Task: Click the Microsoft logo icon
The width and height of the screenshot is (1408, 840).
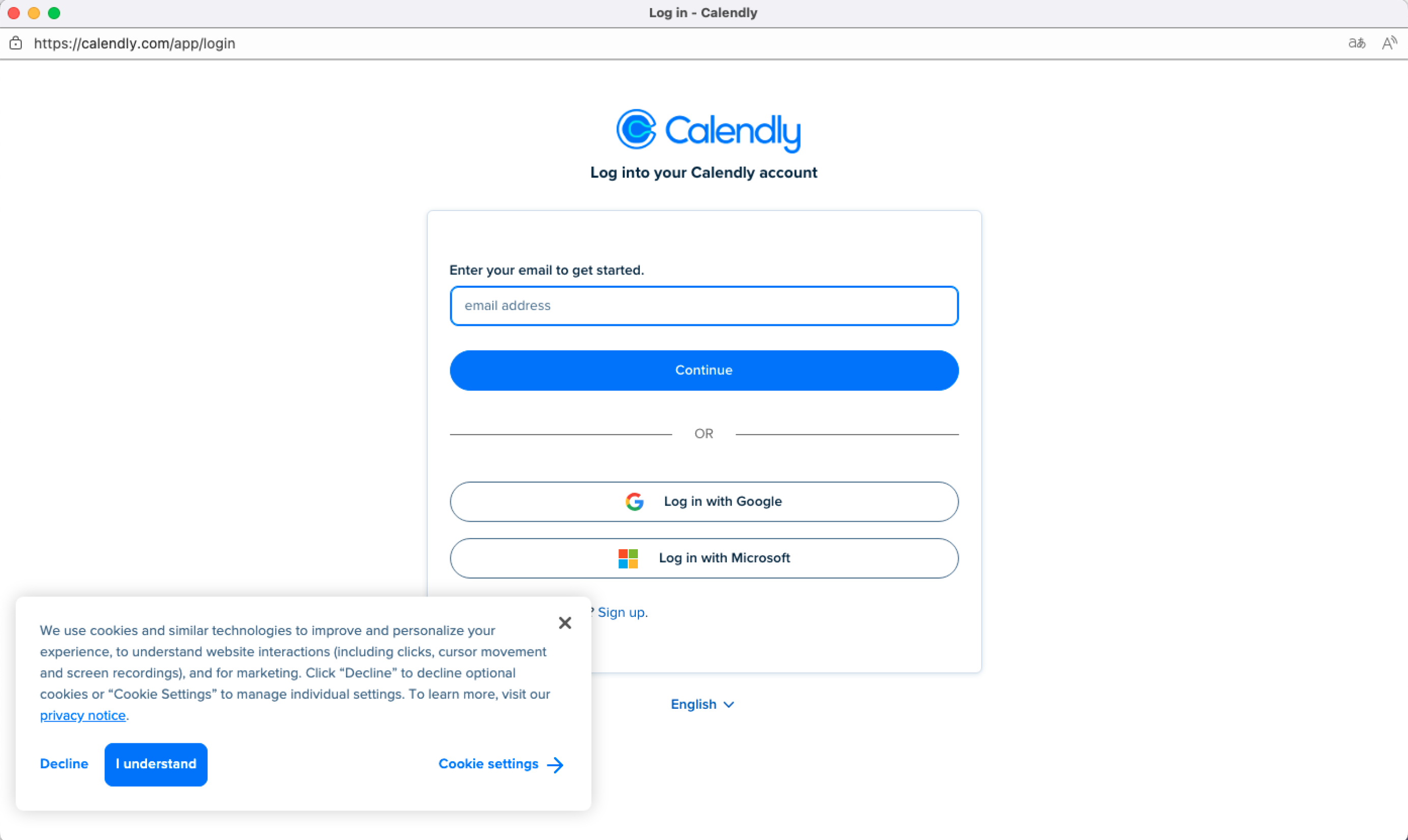Action: 628,558
